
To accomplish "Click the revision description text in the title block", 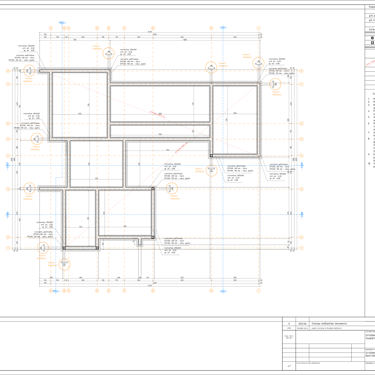I will 329,323.
